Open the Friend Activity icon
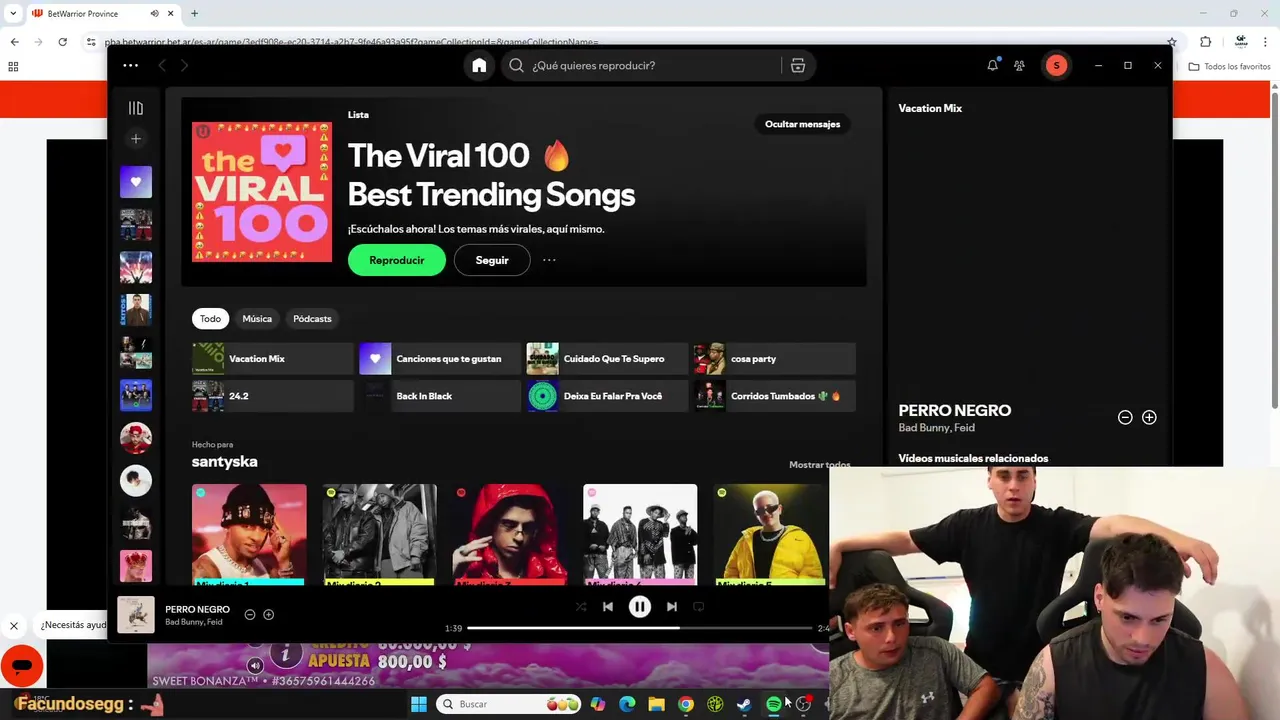The image size is (1280, 720). (1019, 65)
